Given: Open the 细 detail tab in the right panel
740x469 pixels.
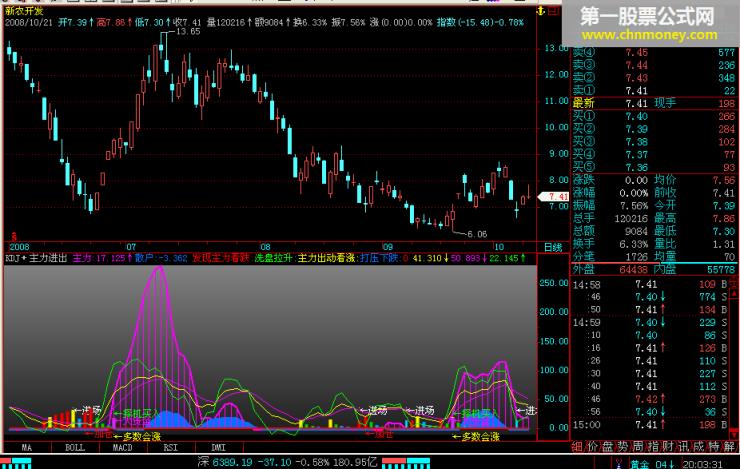Looking at the screenshot, I should 577,446.
